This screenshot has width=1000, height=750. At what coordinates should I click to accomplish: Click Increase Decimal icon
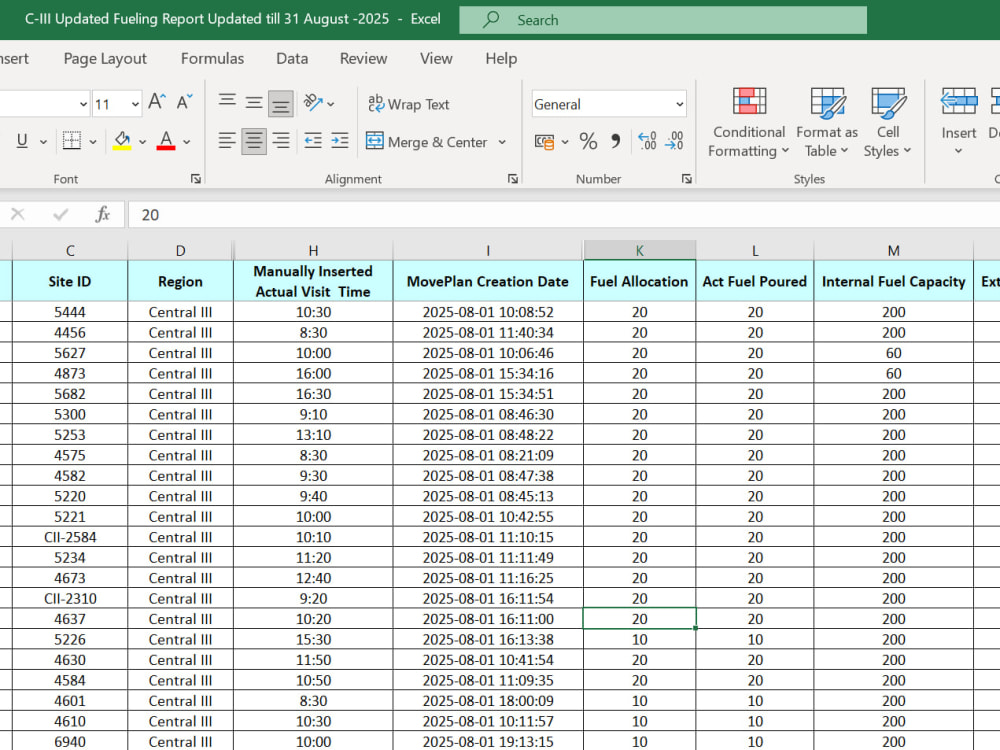[x=647, y=141]
